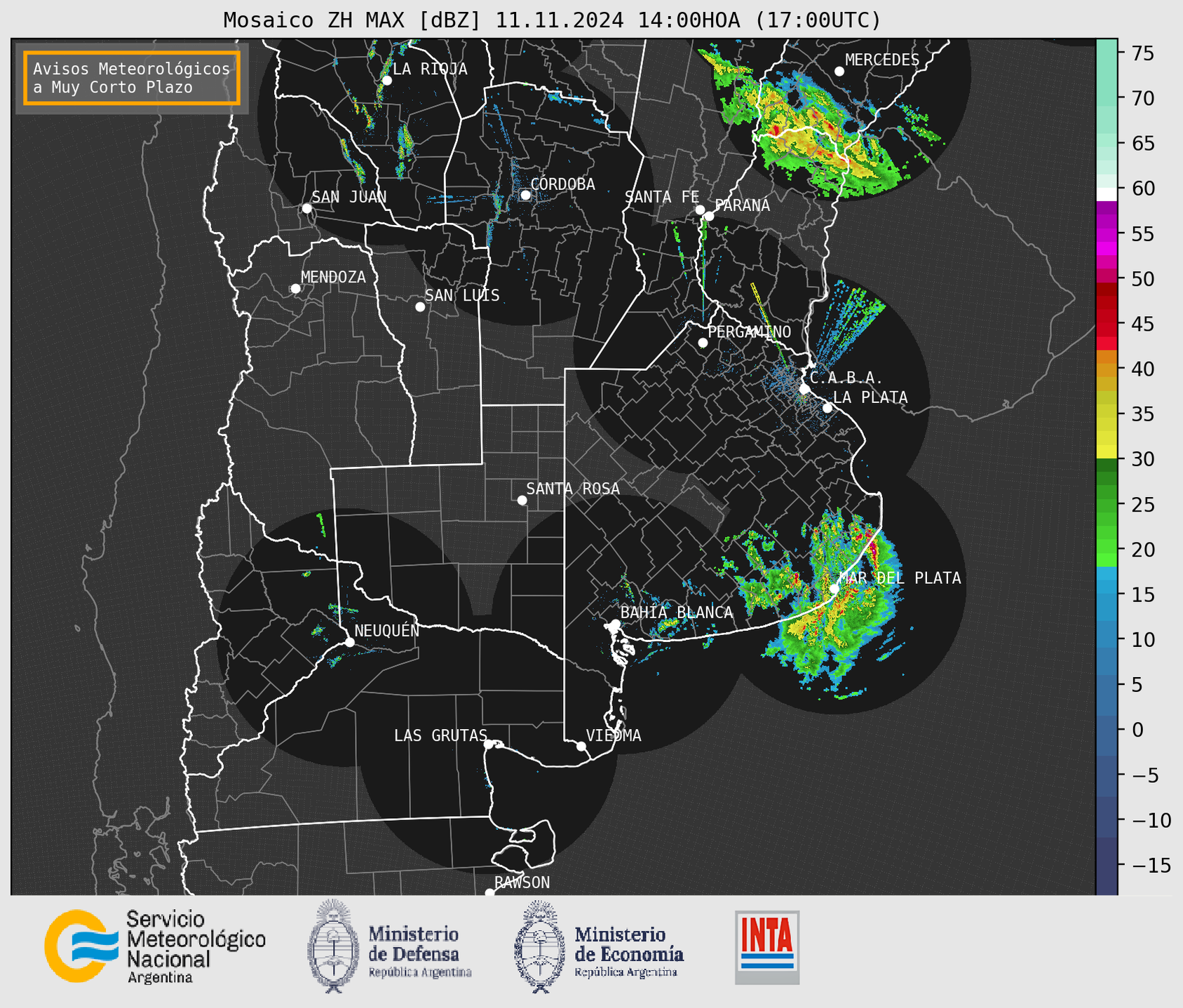The height and width of the screenshot is (1008, 1183).
Task: Click the Servicio Meteorológico Nacional logo
Action: pyautogui.click(x=155, y=946)
